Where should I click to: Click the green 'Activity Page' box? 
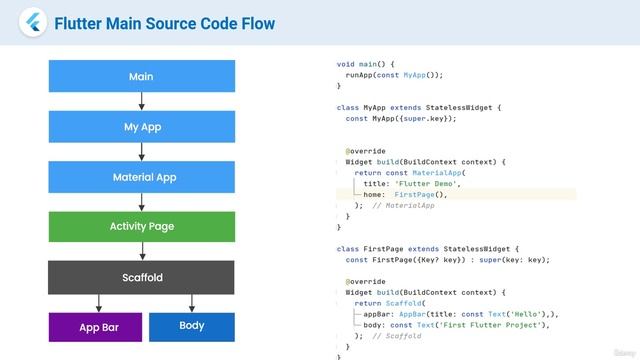point(142,227)
